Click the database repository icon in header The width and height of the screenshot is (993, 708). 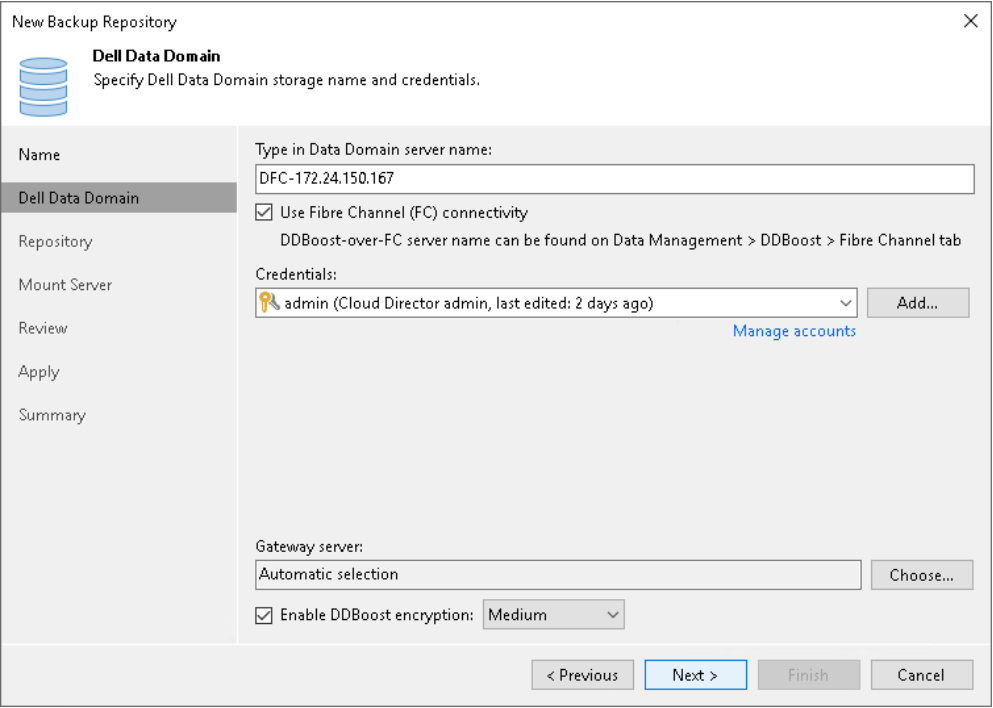[x=44, y=85]
